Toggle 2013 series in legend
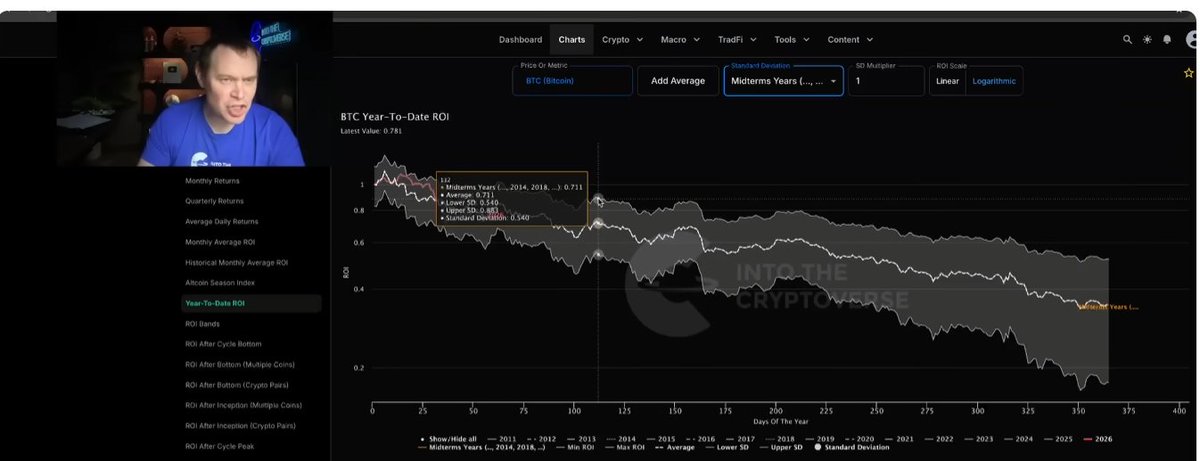This screenshot has height=461, width=1200. [x=582, y=439]
